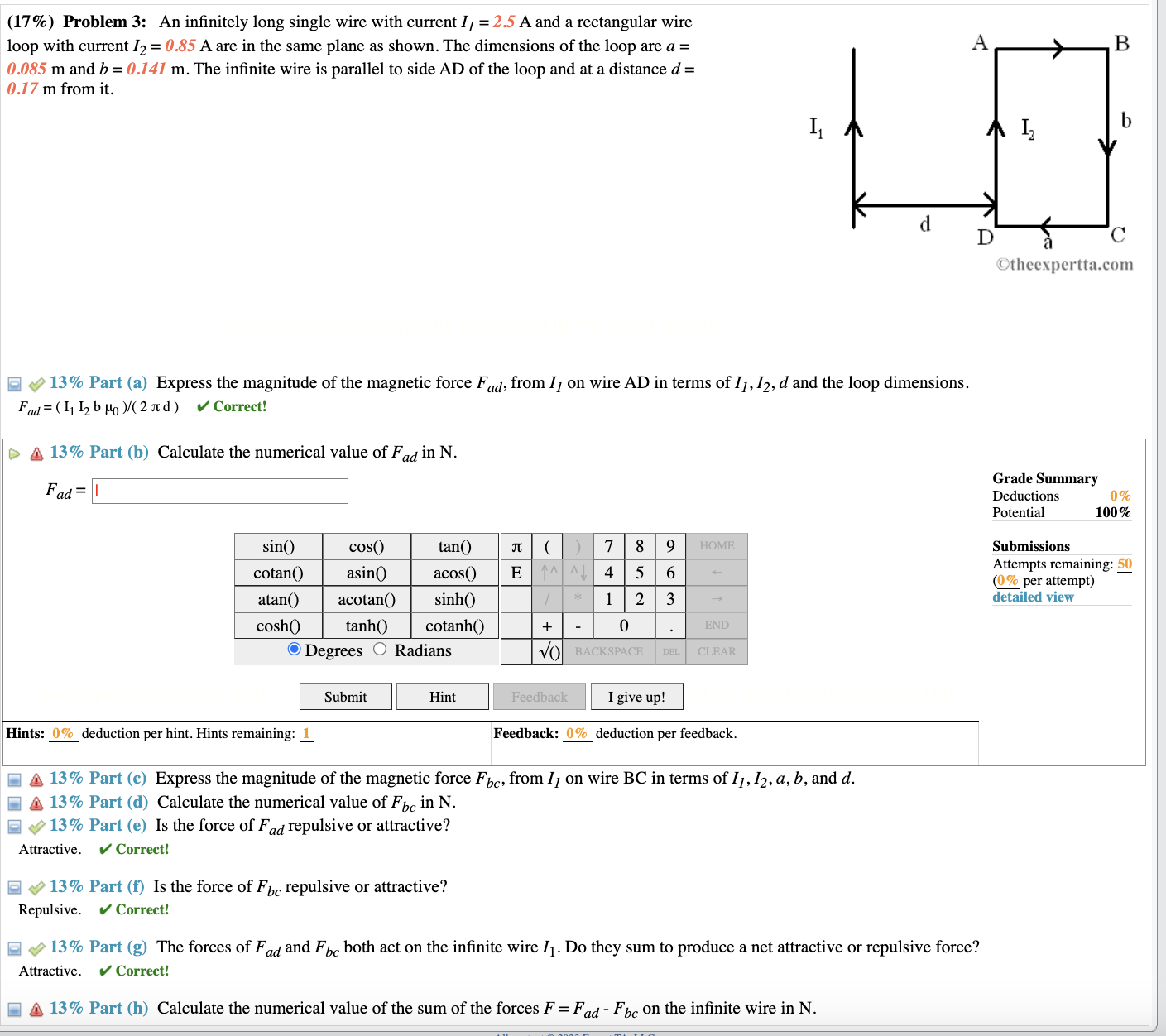
Task: Toggle the collapse square beside Part (e)
Action: 14,825
